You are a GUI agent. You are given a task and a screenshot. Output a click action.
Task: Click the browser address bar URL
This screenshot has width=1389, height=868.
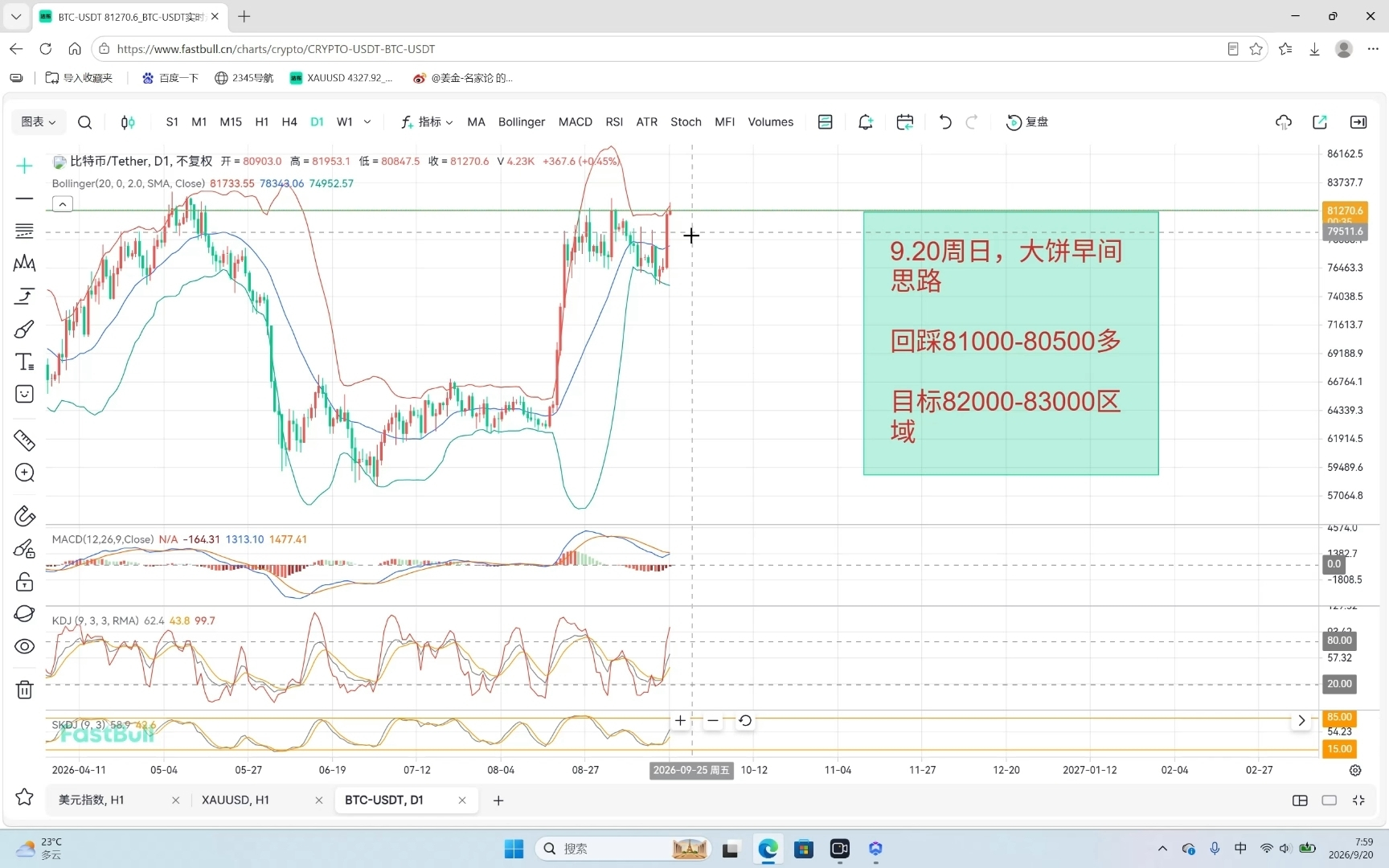[276, 49]
